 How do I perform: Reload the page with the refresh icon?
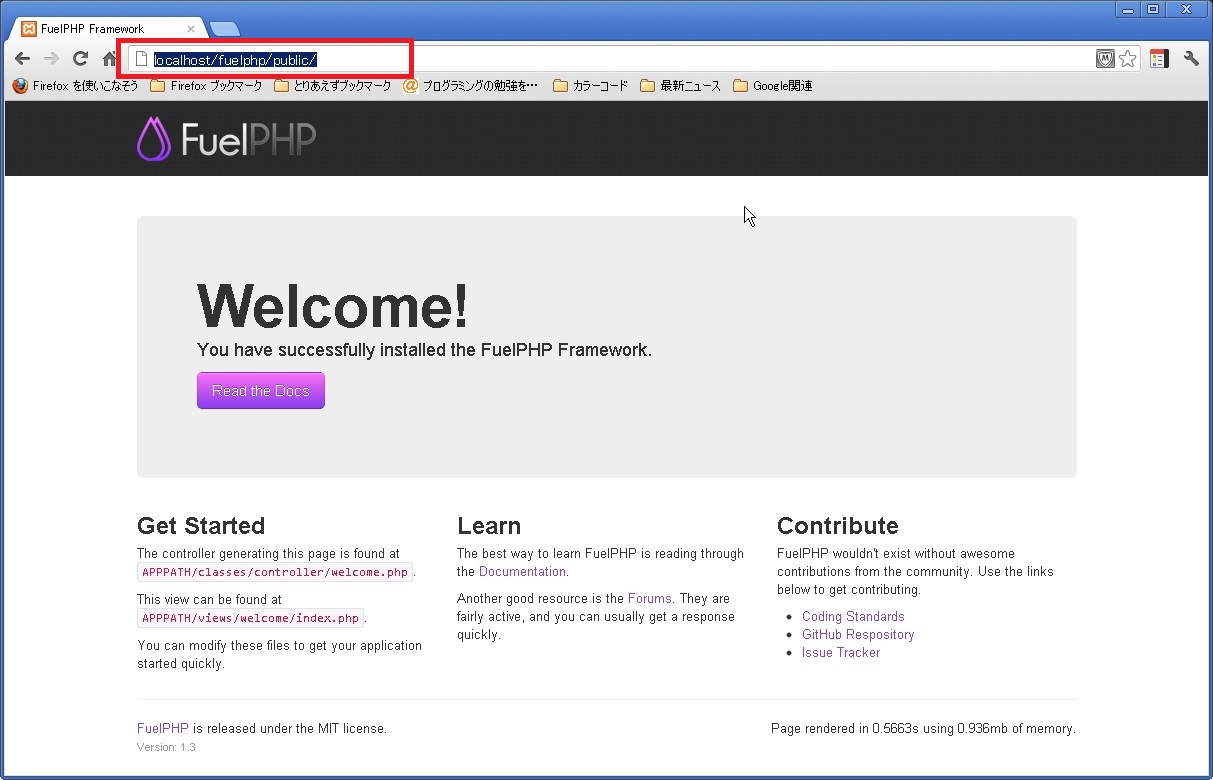click(x=81, y=59)
